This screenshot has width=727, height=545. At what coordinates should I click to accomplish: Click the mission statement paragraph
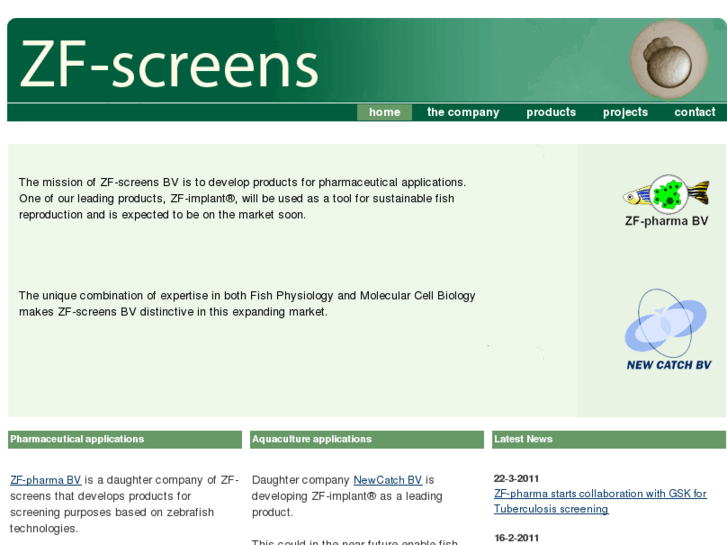[242, 199]
